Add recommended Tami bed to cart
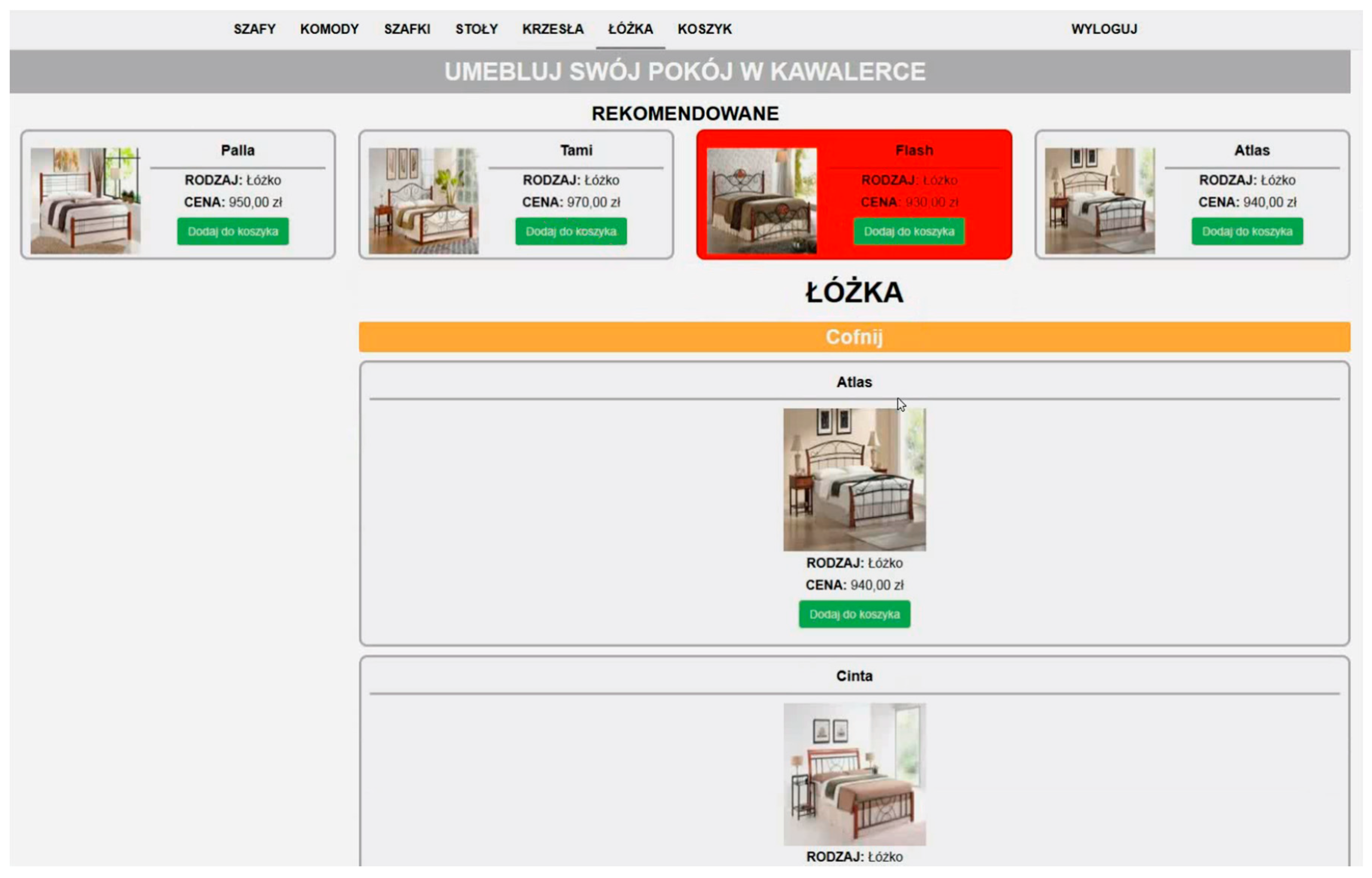This screenshot has width=1372, height=878. click(571, 231)
